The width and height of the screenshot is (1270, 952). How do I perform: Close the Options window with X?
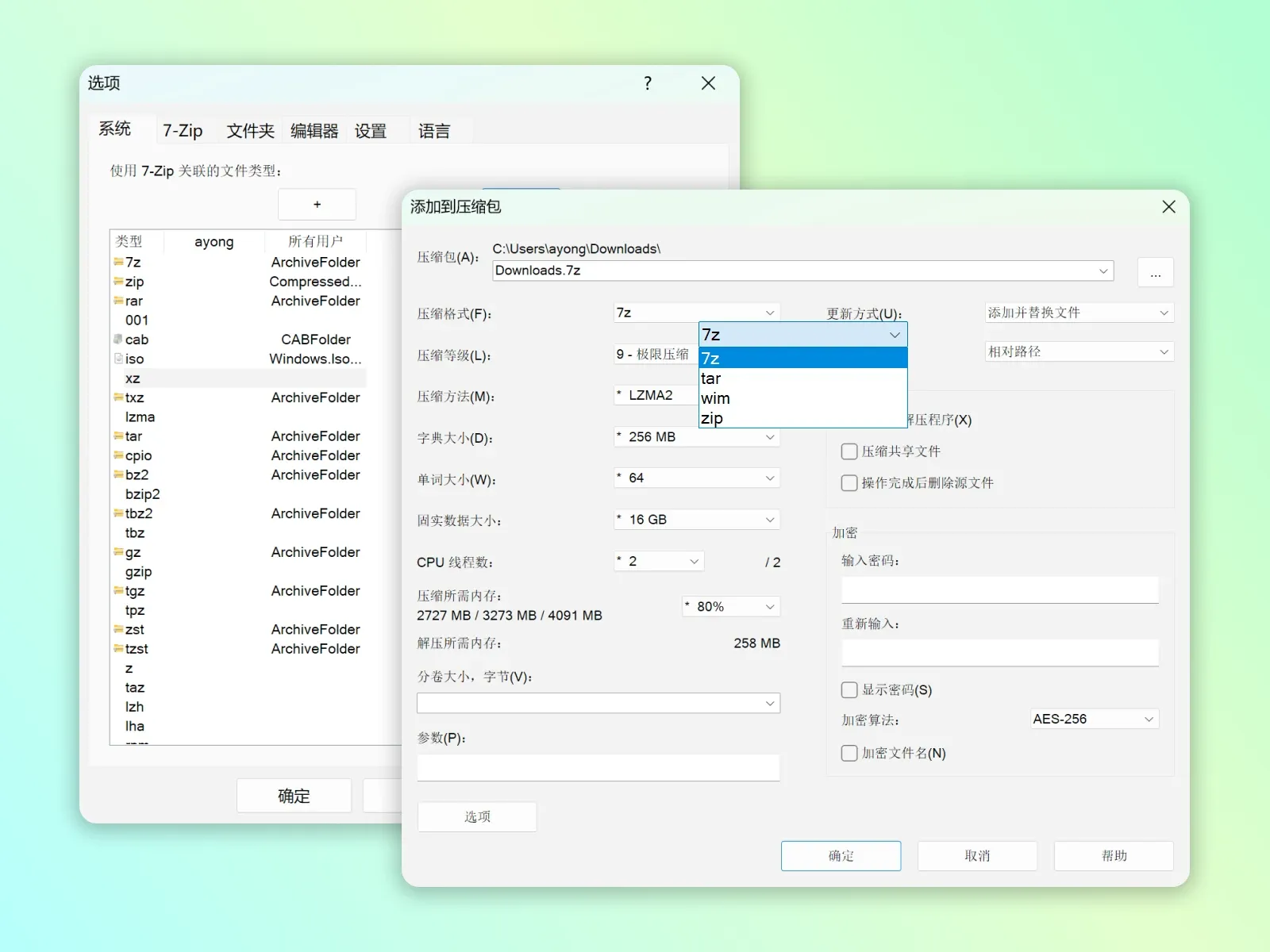[708, 83]
